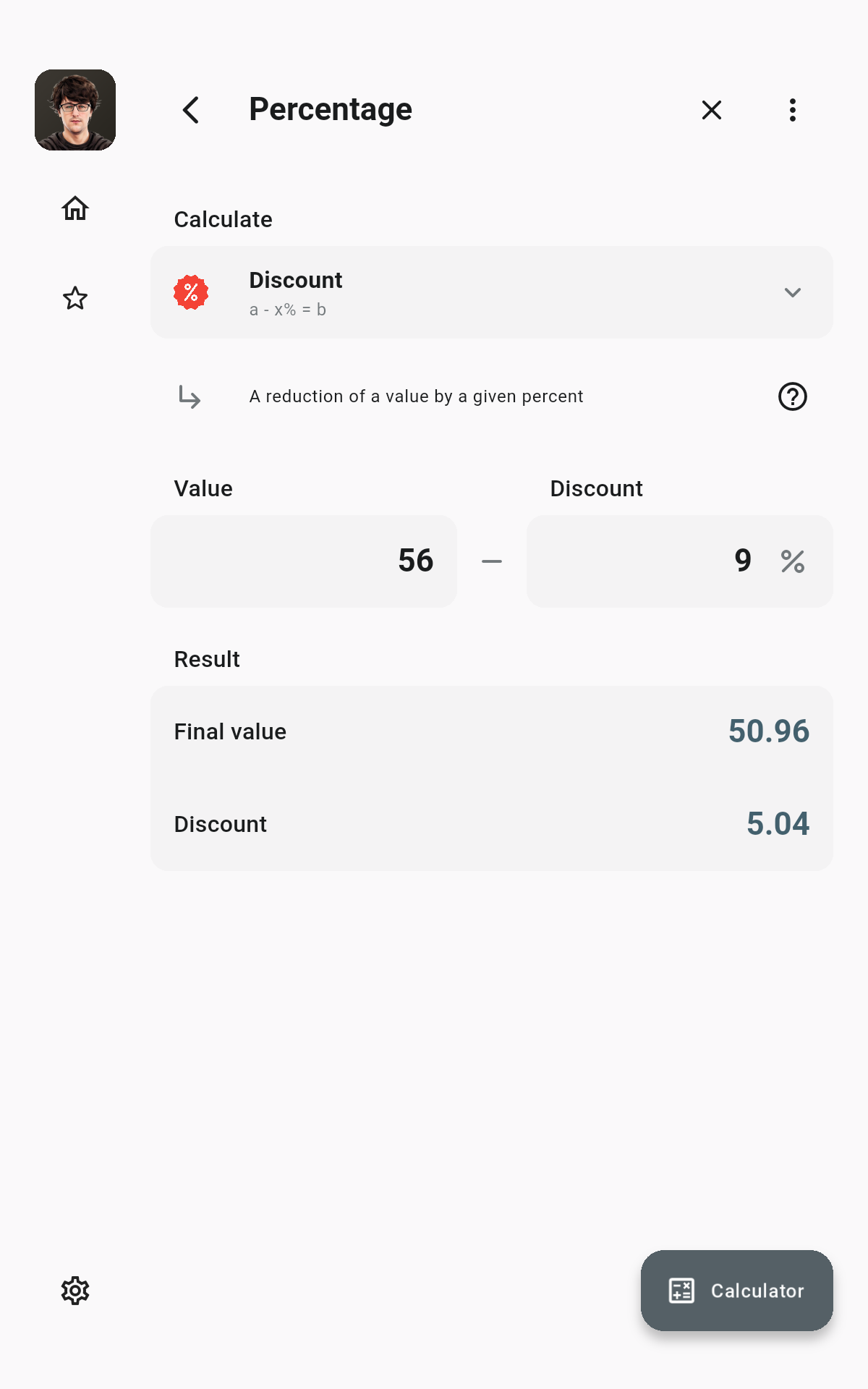
Task: Select the Final value result 50.96
Action: pyautogui.click(x=769, y=731)
